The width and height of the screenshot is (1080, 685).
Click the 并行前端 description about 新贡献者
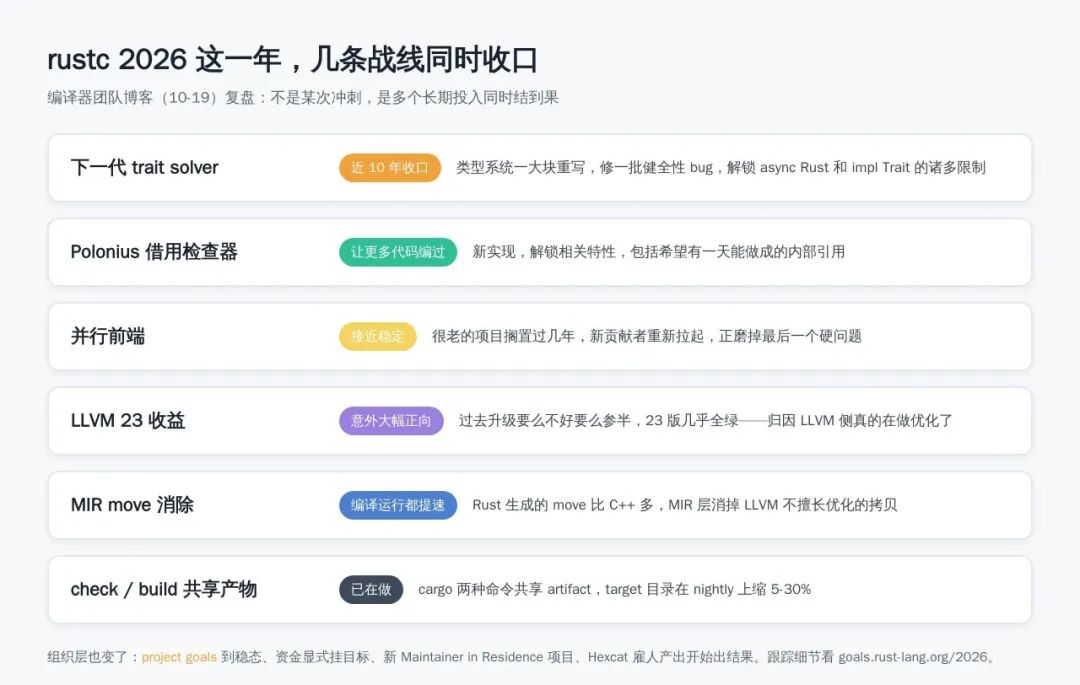tap(647, 336)
